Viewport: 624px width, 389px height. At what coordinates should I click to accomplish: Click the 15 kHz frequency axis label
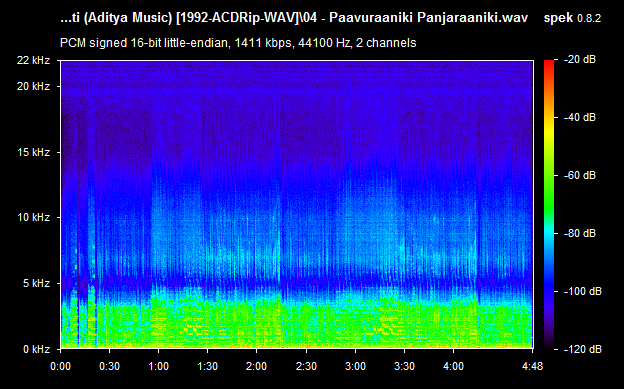tap(33, 152)
